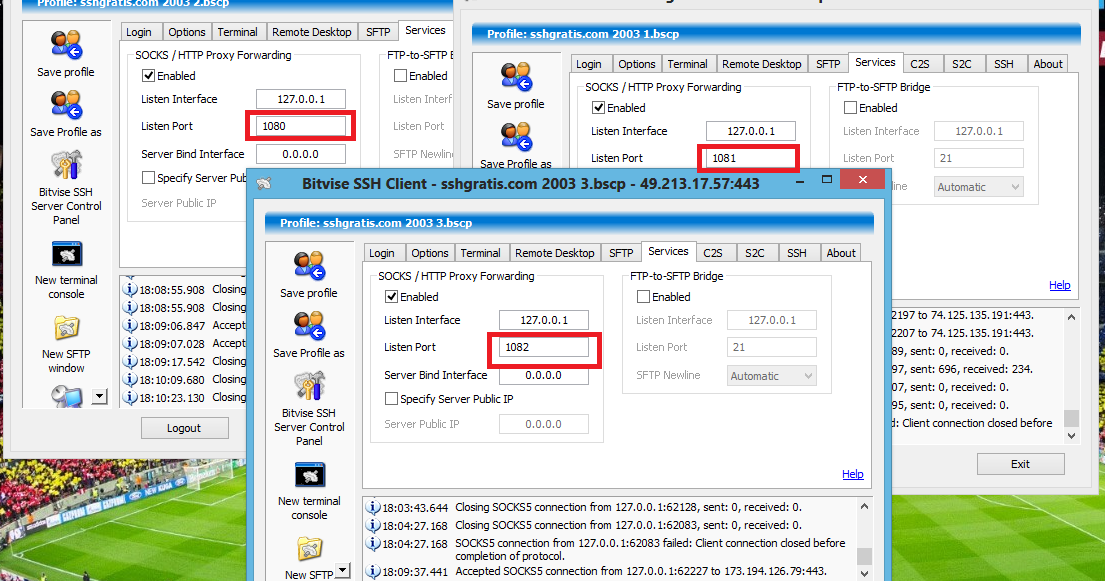
Task: Open SFTP tab in 2003 2.bscp window
Action: (x=378, y=32)
